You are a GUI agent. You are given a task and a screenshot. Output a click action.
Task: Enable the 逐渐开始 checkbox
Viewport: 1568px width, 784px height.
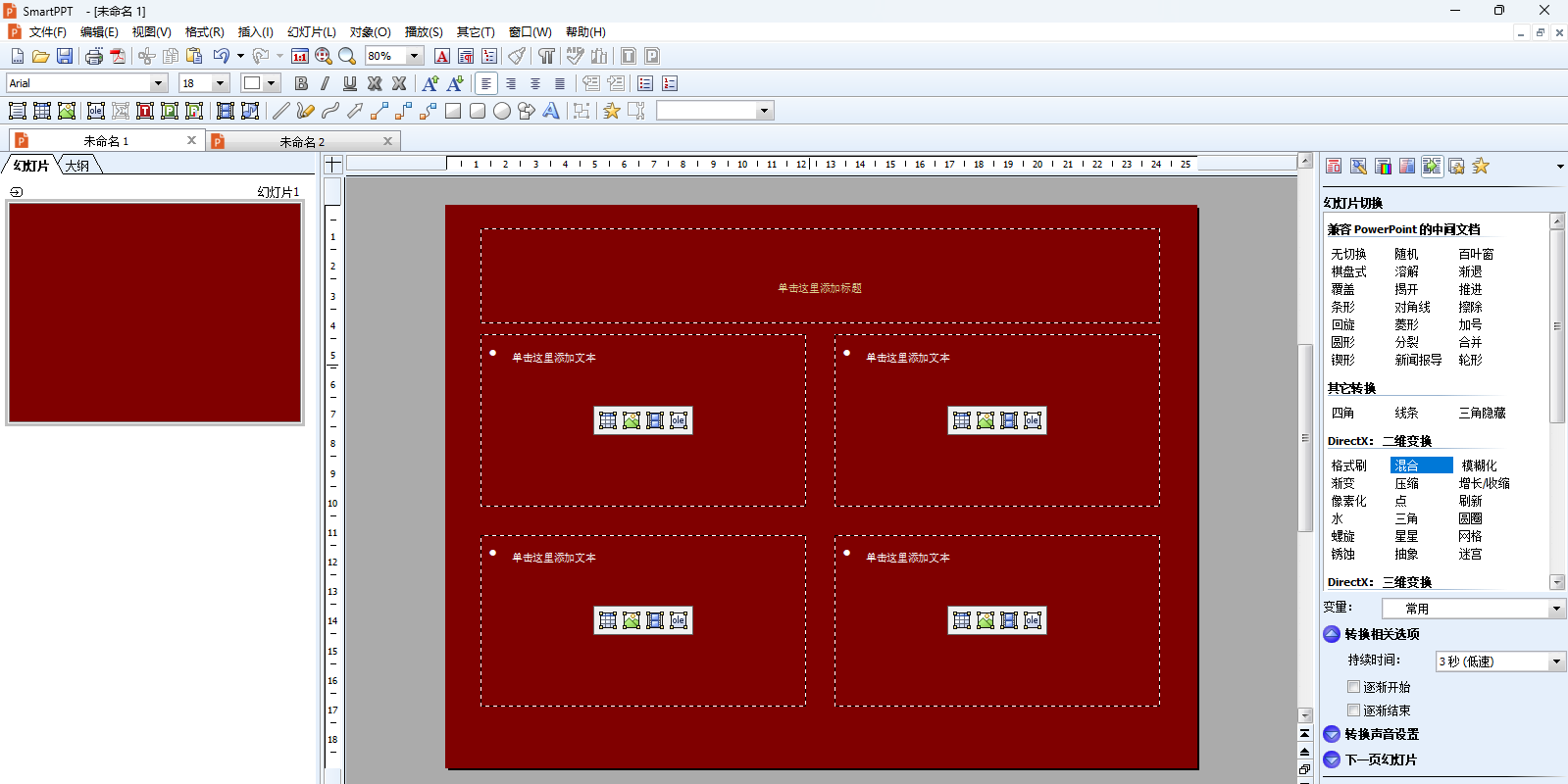pos(1354,687)
